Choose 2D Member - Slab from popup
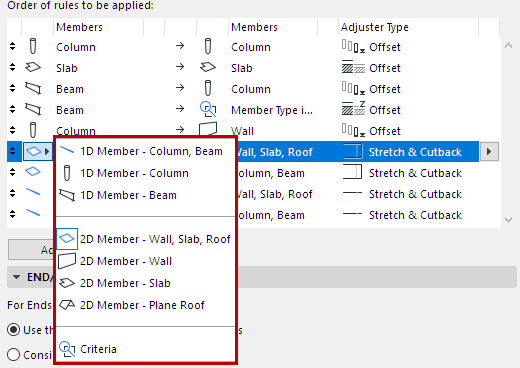The width and height of the screenshot is (520, 368). point(146,283)
